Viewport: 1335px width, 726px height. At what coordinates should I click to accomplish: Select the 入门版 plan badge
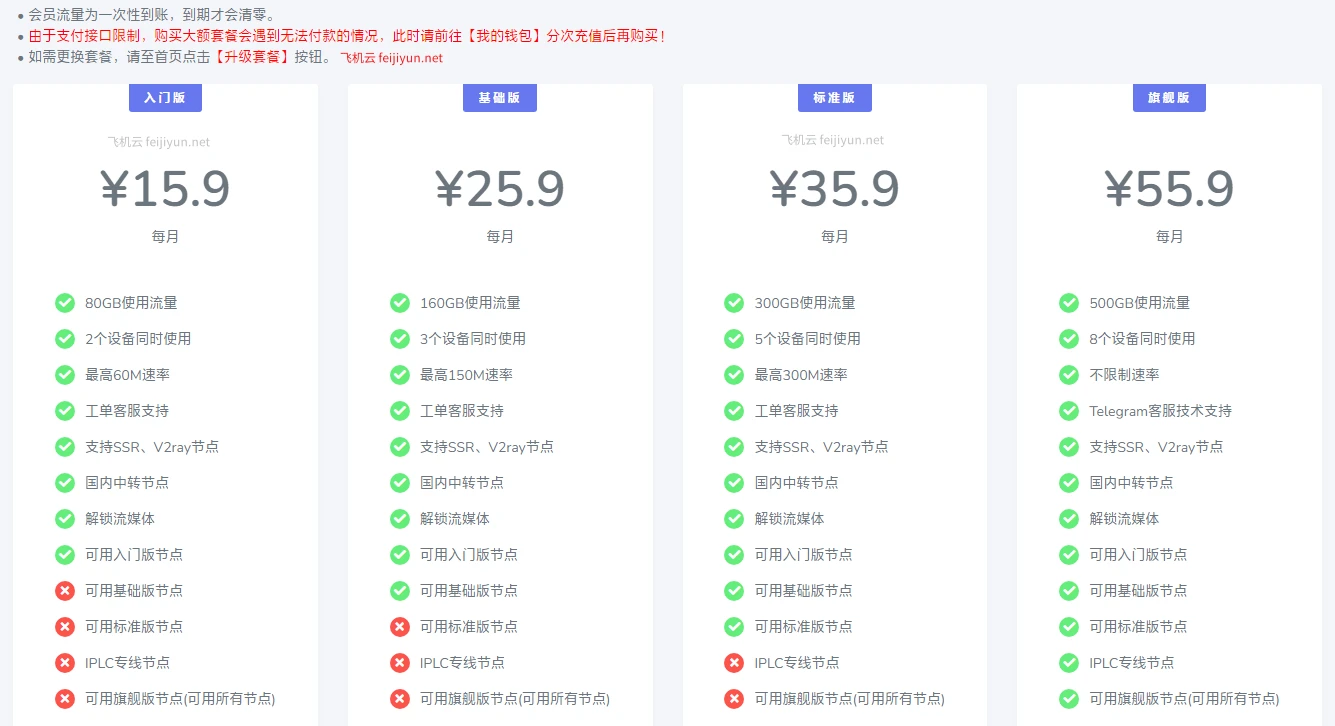point(164,97)
